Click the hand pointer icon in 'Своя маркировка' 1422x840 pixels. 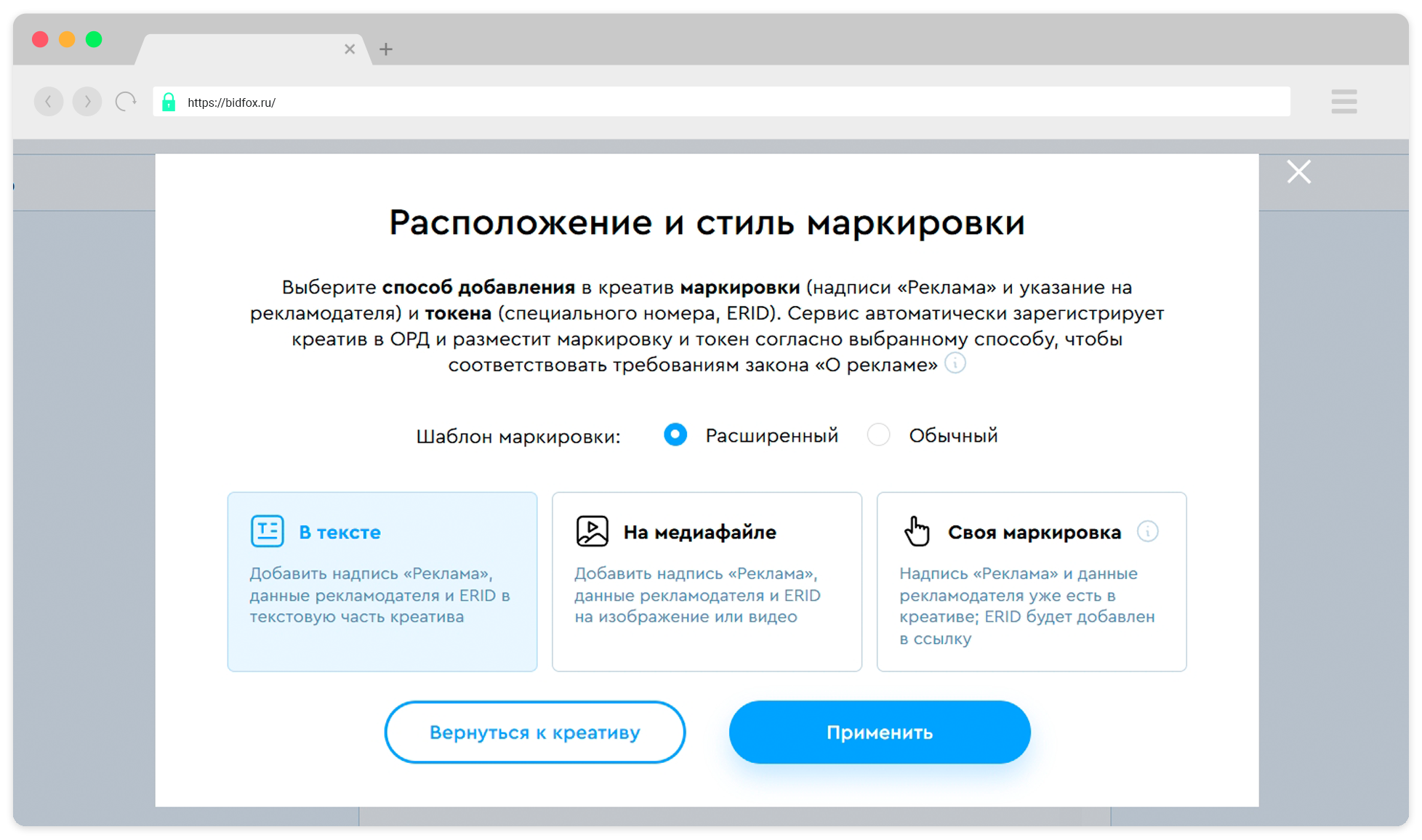(x=917, y=531)
